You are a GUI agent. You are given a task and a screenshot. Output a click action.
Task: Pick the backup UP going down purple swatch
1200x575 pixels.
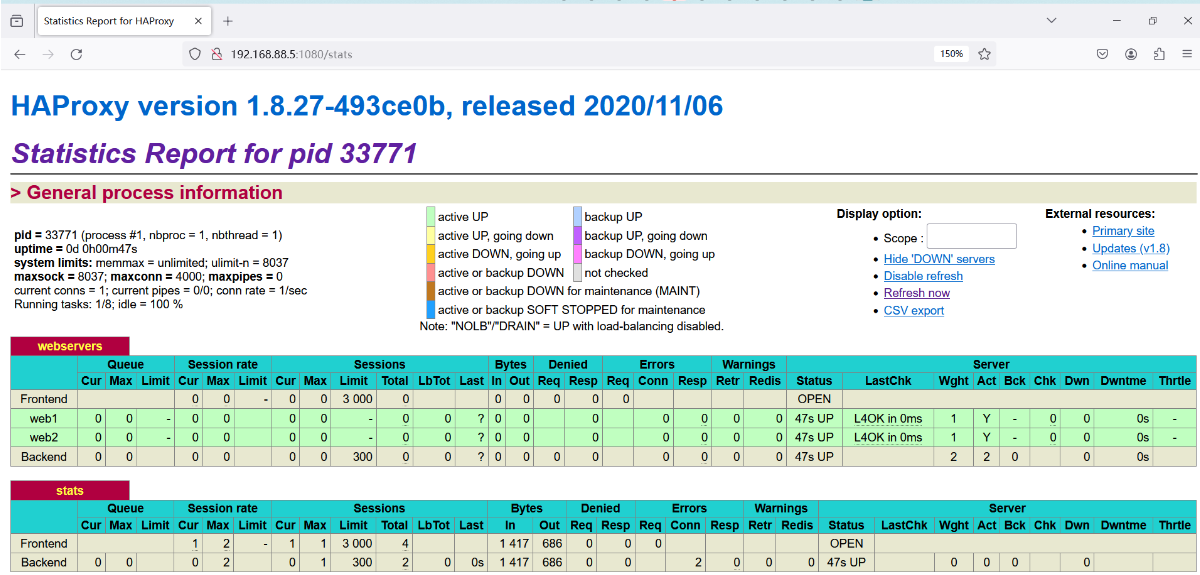[x=577, y=235]
